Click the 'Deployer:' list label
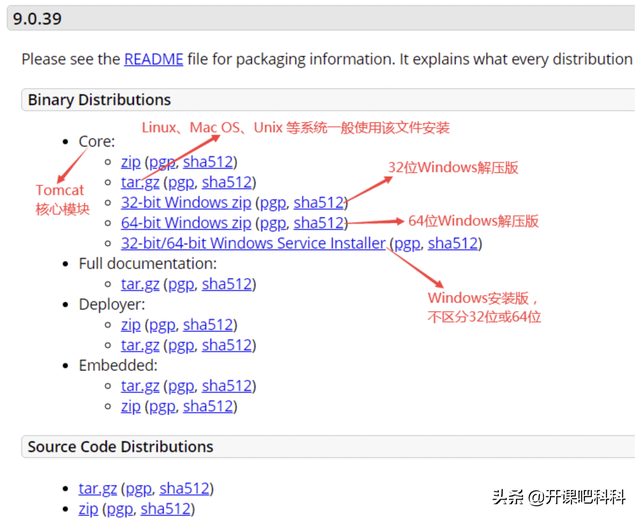 click(x=112, y=305)
